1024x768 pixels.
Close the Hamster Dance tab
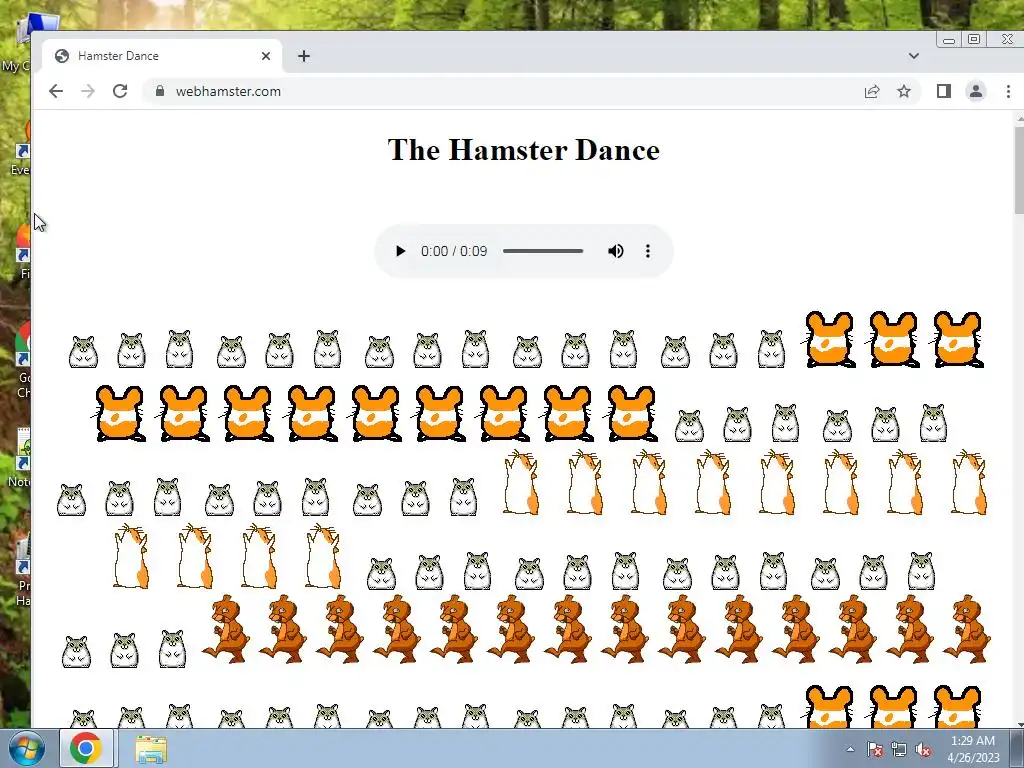(266, 56)
